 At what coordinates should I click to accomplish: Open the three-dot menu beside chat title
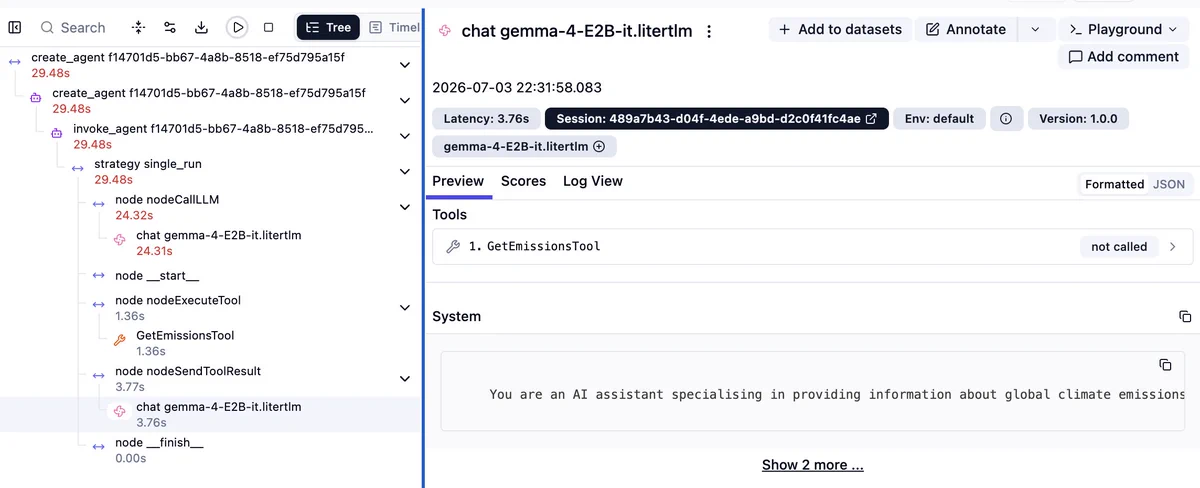tap(709, 31)
